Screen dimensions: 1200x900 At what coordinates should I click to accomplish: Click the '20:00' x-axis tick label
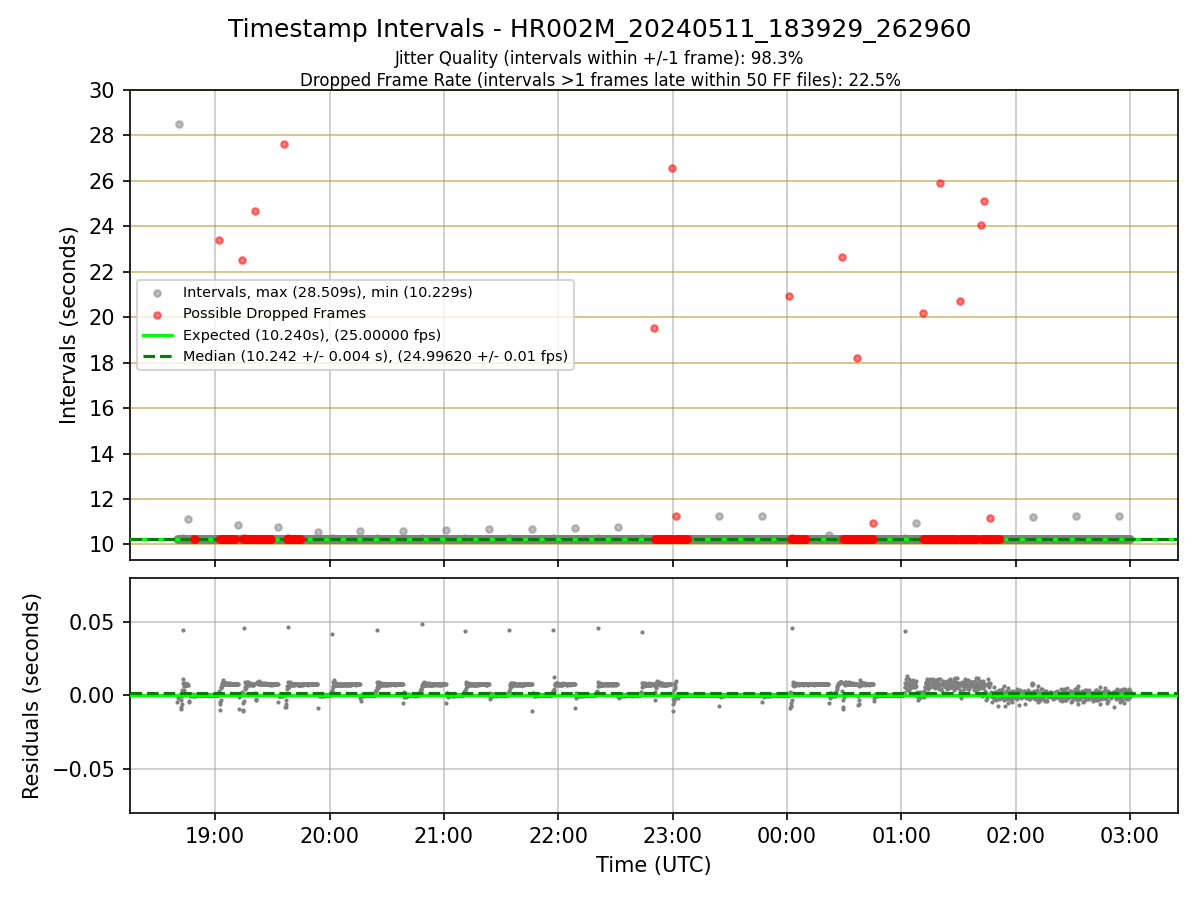[330, 837]
